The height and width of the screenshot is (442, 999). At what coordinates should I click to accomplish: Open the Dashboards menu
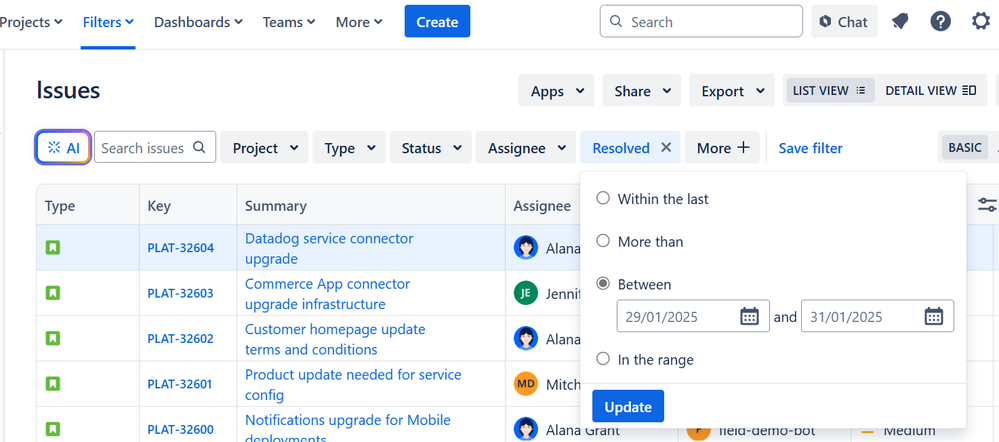tap(198, 21)
